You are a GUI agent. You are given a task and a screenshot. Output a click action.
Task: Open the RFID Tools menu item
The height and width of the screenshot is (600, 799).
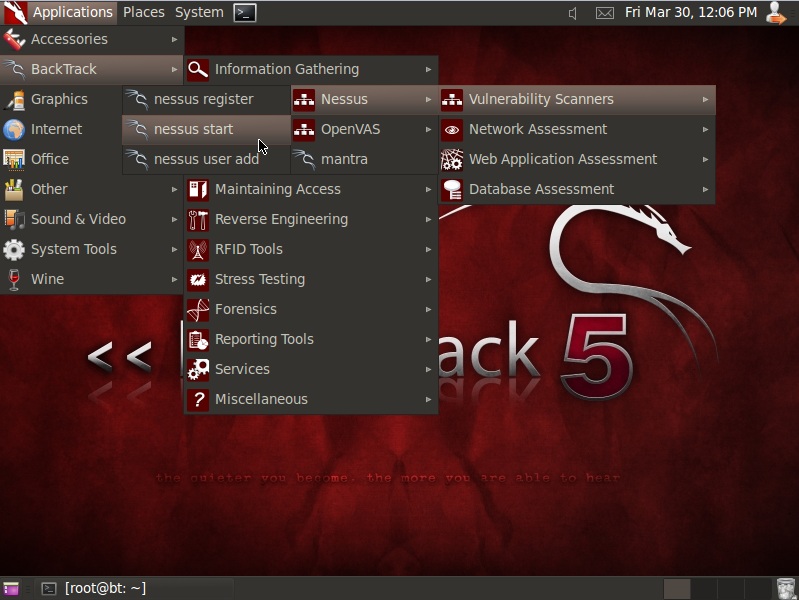pos(311,250)
